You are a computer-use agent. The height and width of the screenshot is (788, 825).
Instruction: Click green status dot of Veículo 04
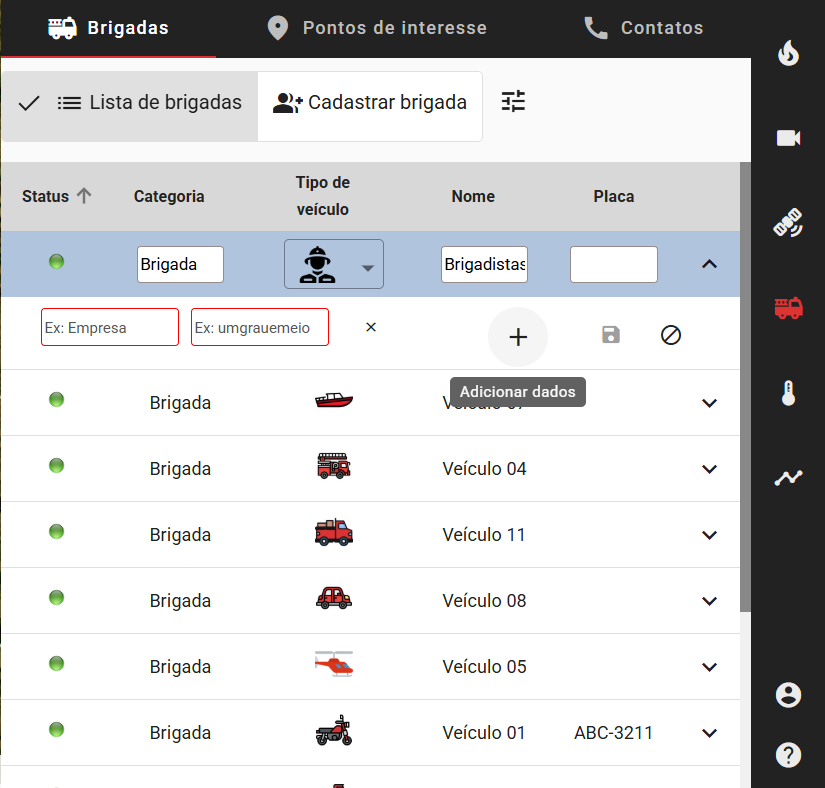coord(56,466)
